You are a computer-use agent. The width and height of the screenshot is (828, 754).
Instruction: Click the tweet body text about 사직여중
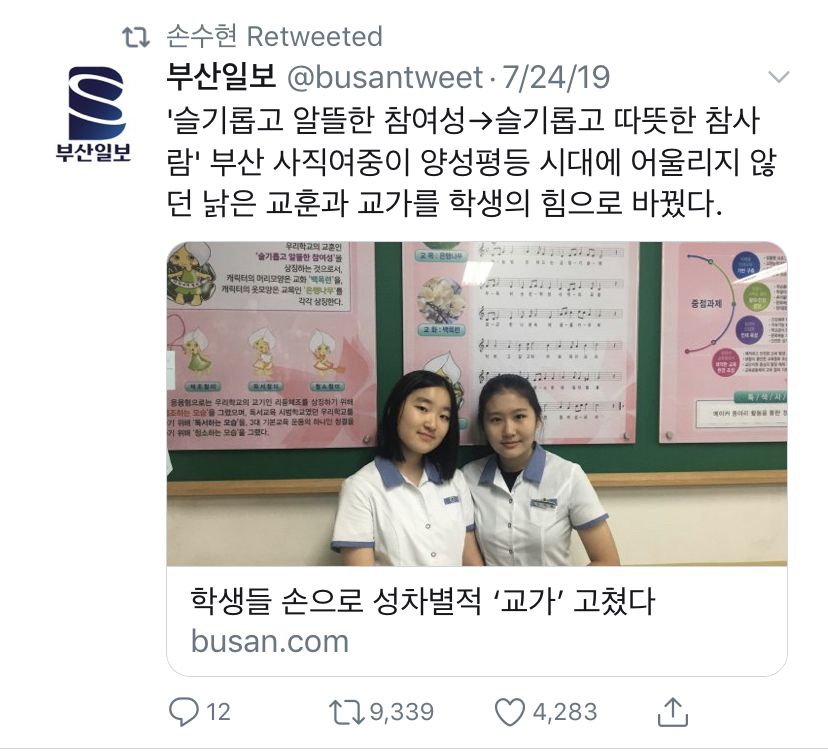tap(471, 162)
